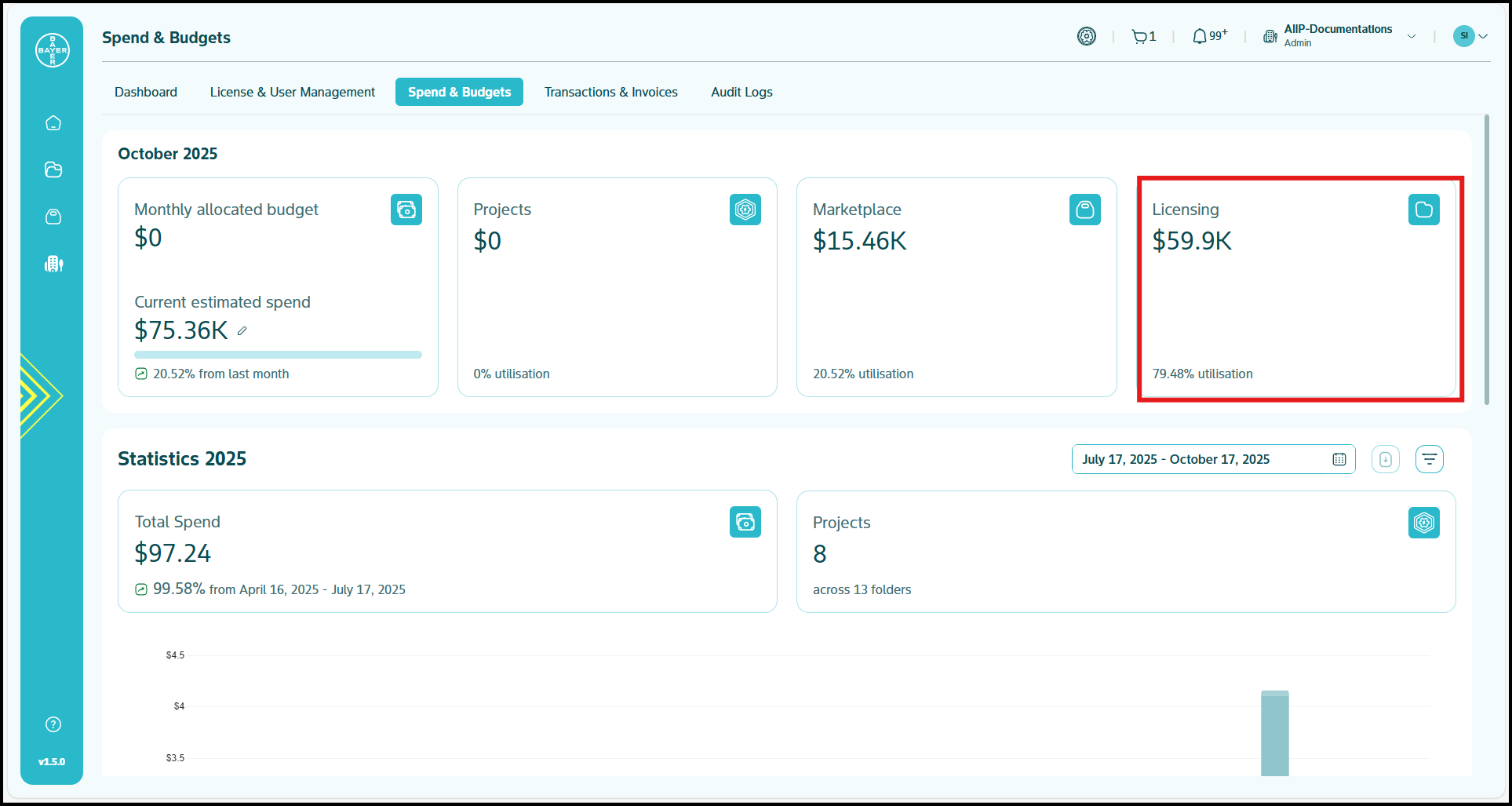Go to the Audit Logs tab
1512x806 pixels.
tap(741, 92)
